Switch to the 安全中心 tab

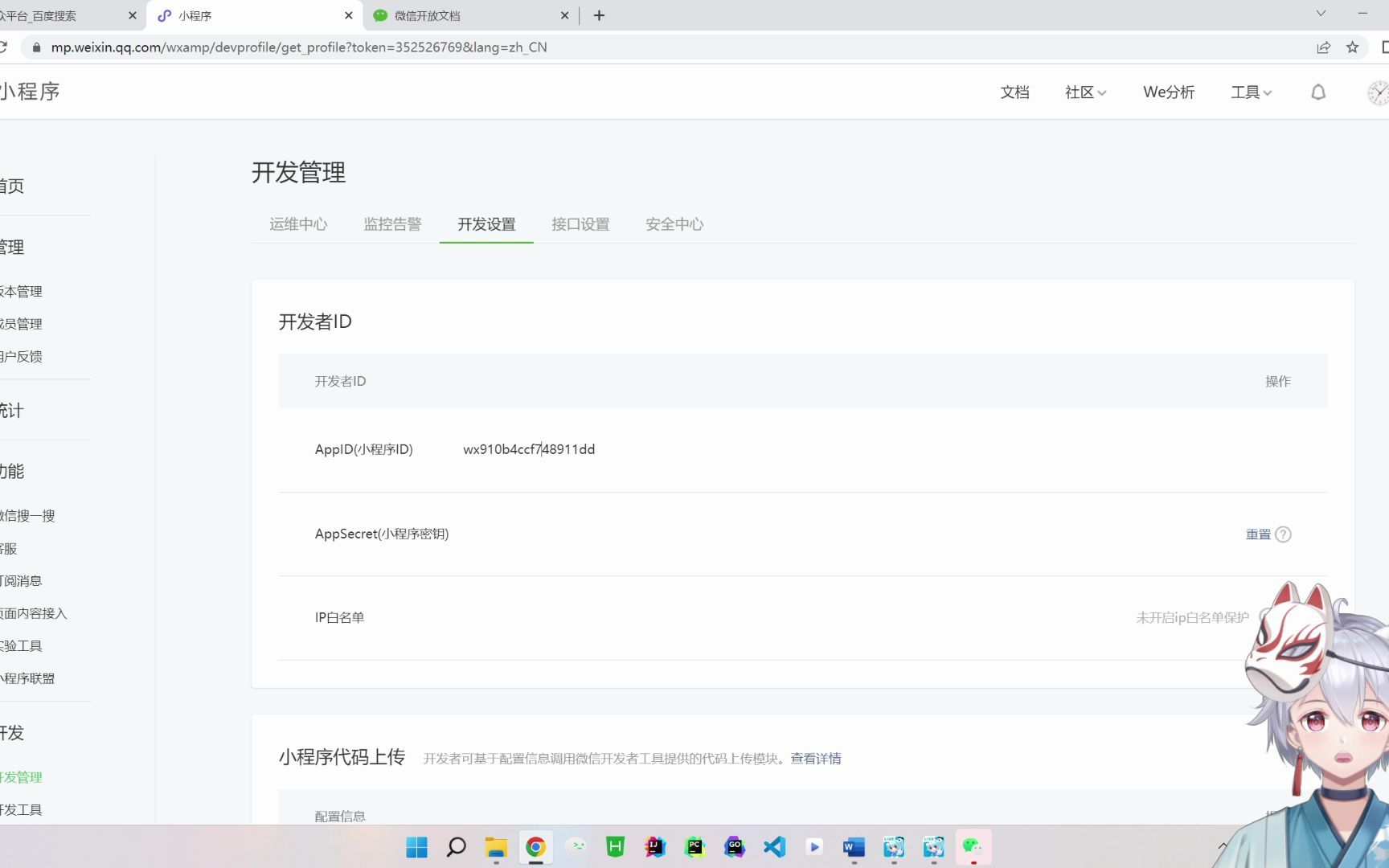pyautogui.click(x=674, y=224)
